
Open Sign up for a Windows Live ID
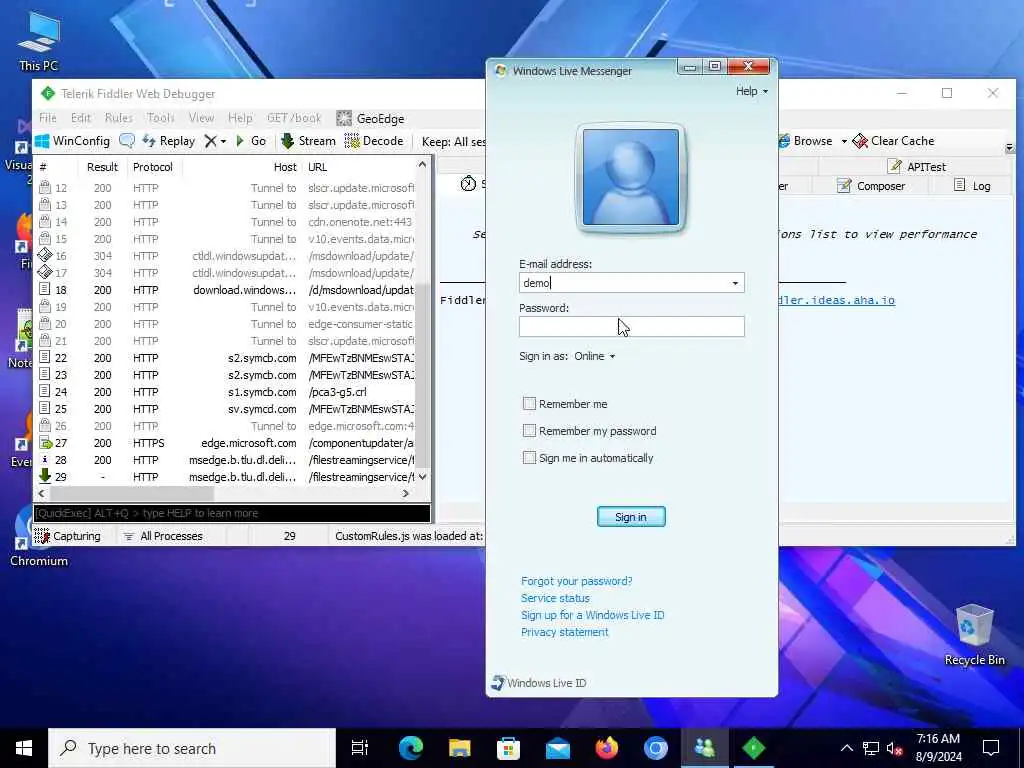pyautogui.click(x=592, y=615)
